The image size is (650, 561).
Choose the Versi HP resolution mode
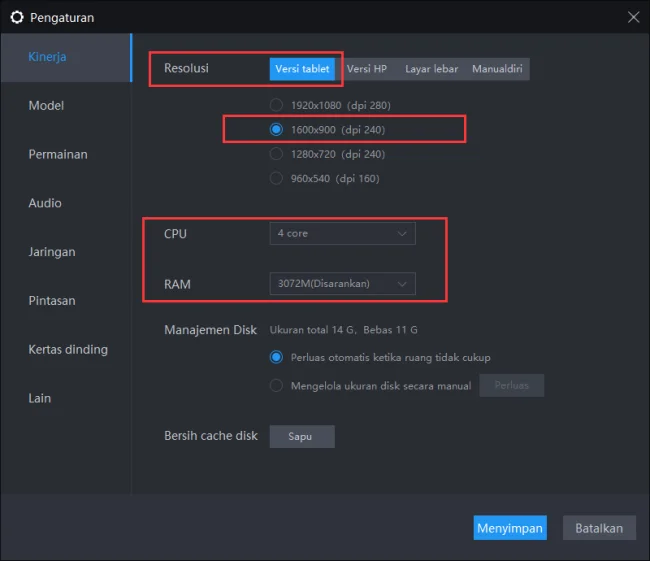(367, 69)
